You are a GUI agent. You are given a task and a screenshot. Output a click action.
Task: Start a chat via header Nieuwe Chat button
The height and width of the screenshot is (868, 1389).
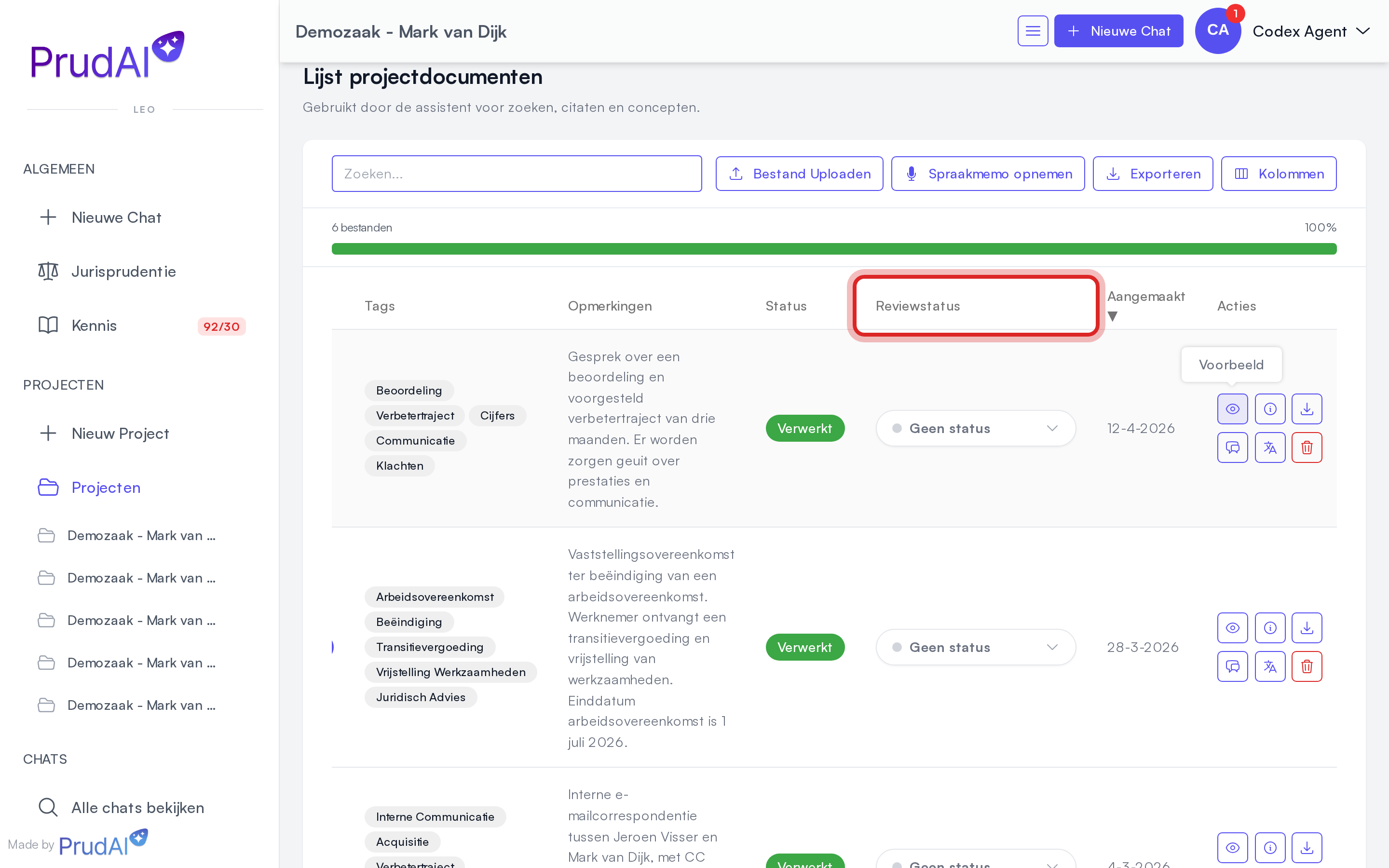pyautogui.click(x=1118, y=31)
